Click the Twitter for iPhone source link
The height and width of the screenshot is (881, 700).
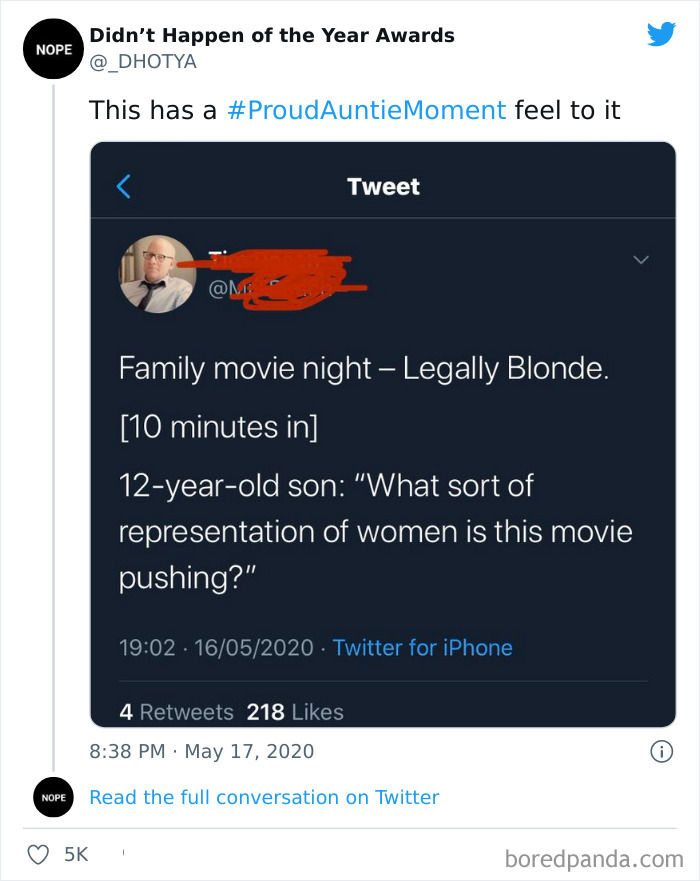(422, 648)
